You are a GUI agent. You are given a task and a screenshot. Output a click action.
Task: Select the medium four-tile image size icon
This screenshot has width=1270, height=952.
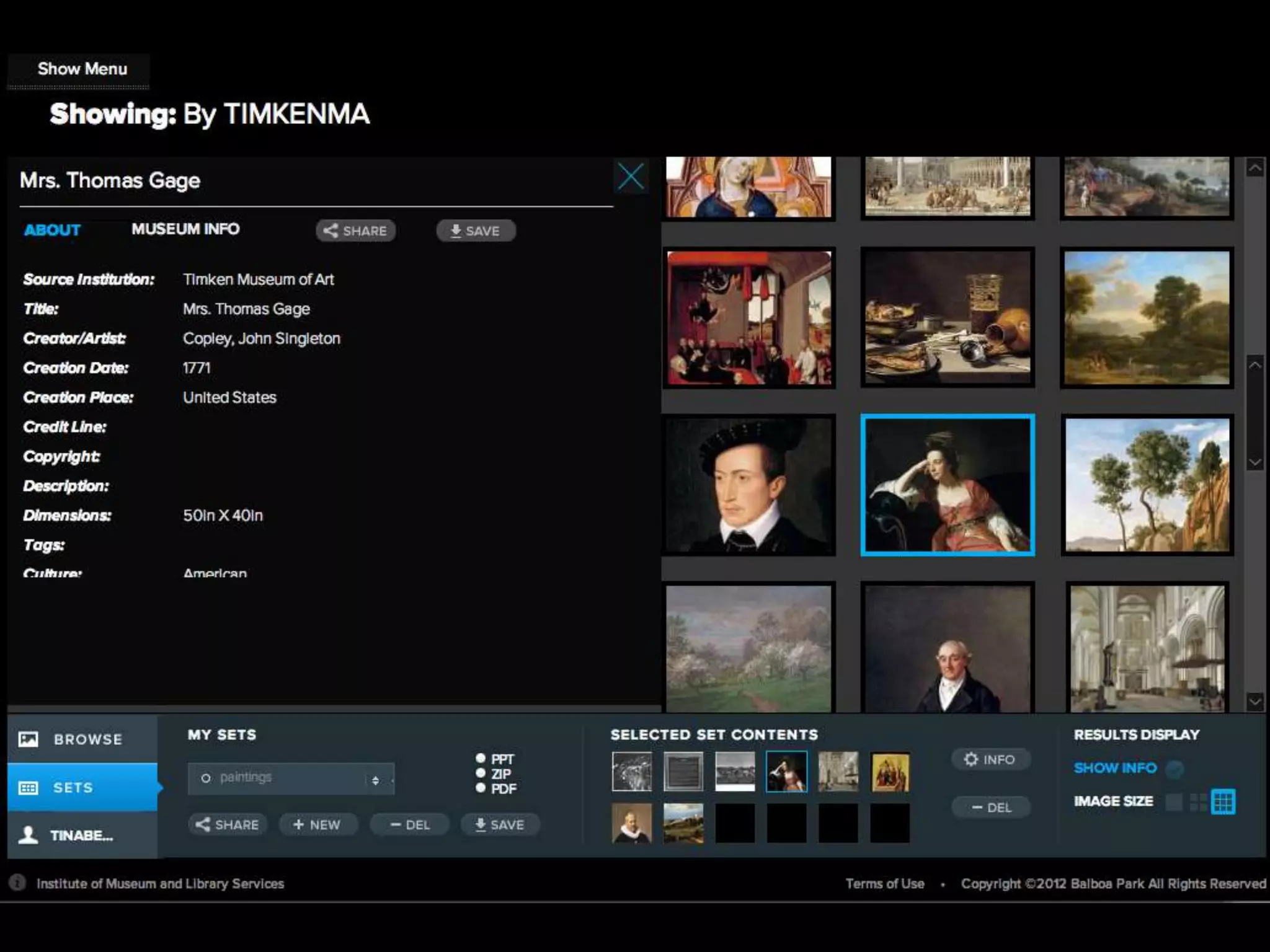tap(1198, 802)
